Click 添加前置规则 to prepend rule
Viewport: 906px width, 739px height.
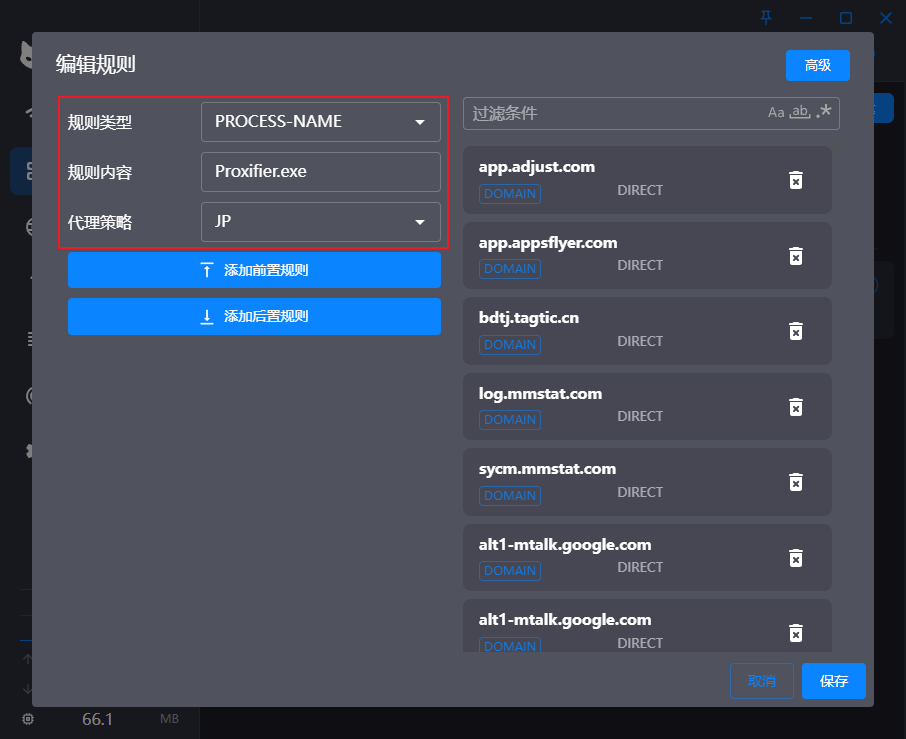pyautogui.click(x=254, y=270)
